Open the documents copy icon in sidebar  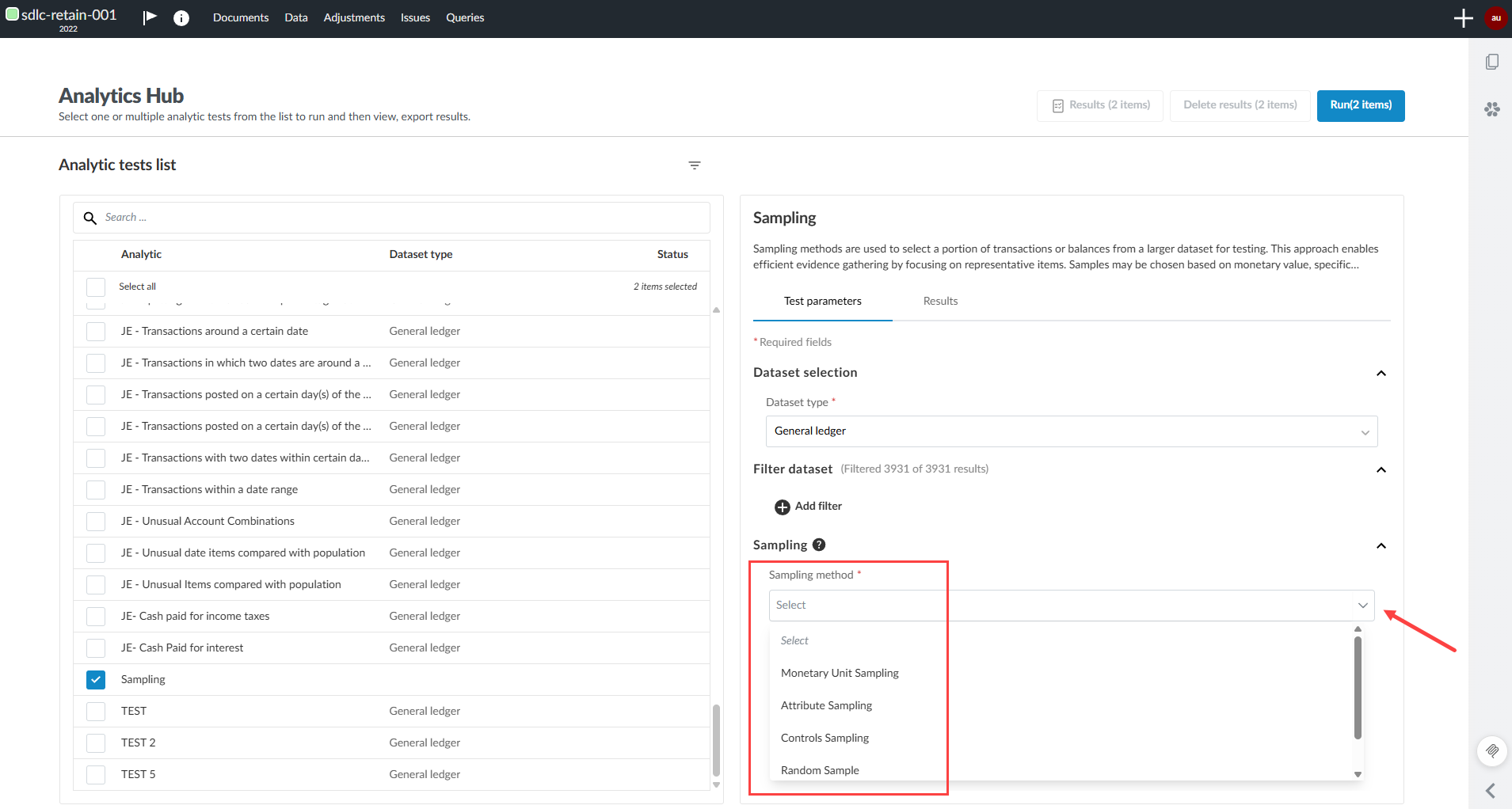click(x=1491, y=62)
